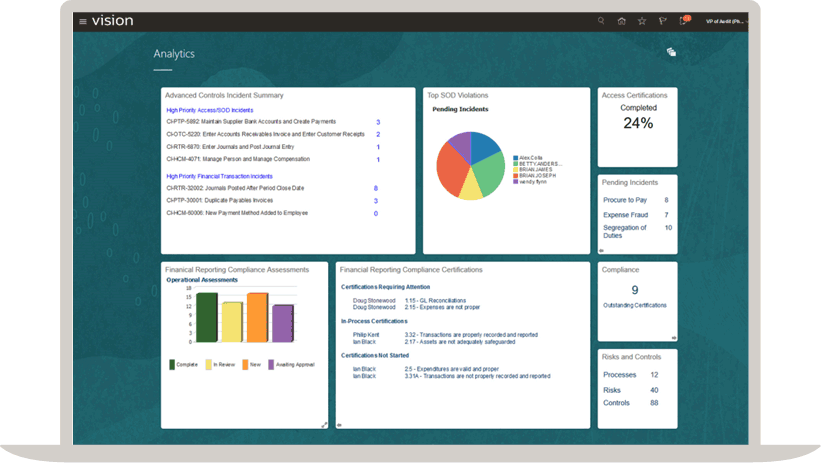This screenshot has width=821, height=463.
Task: Open High Priority Access/SOD Incidents link
Action: (209, 110)
